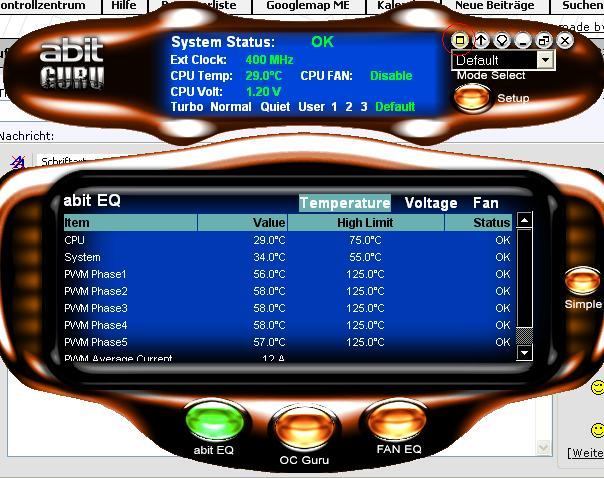Click the [Weite... link in forum page

coord(586,453)
